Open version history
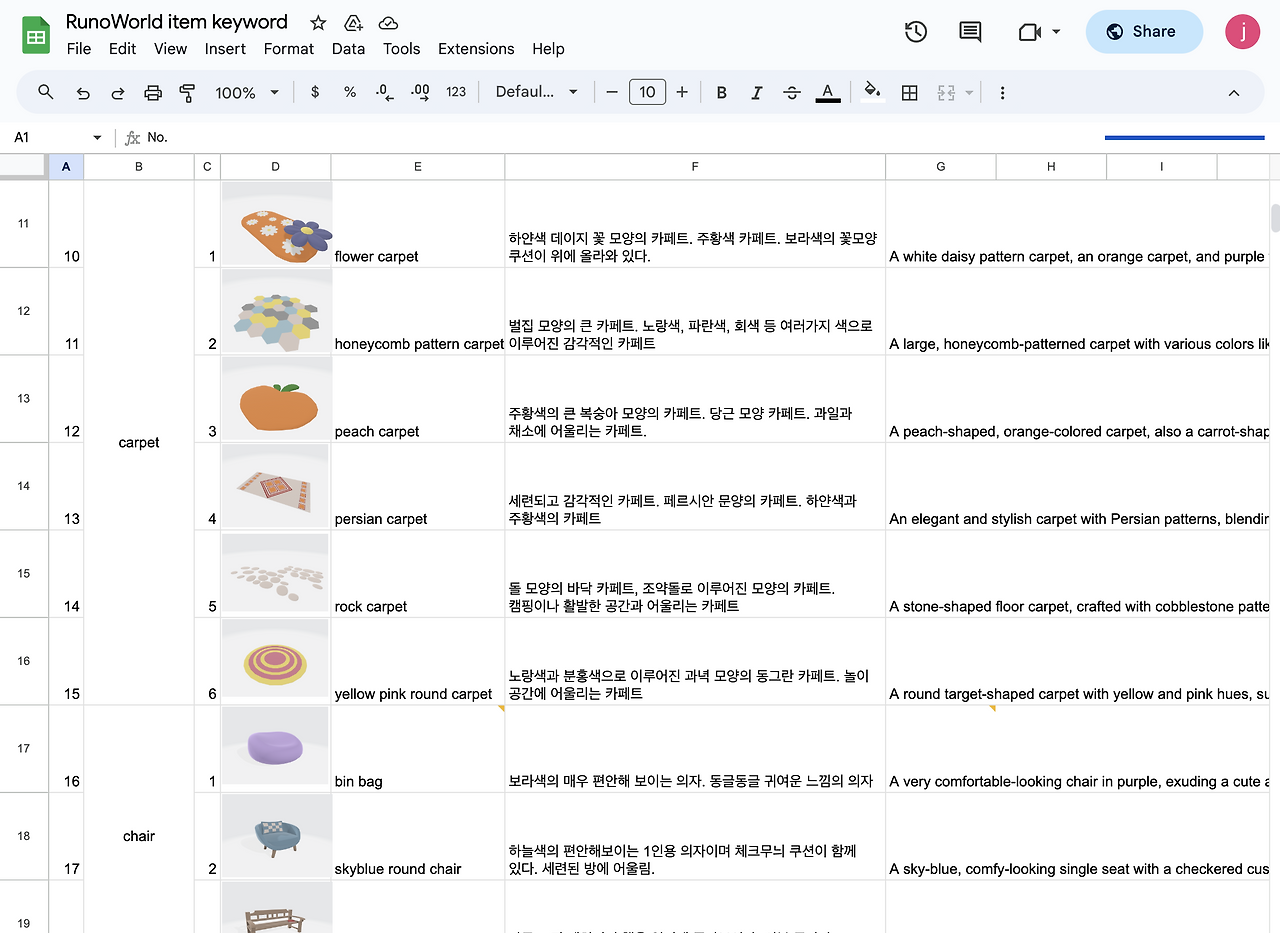Screen dimensions: 1280x933 (915, 31)
